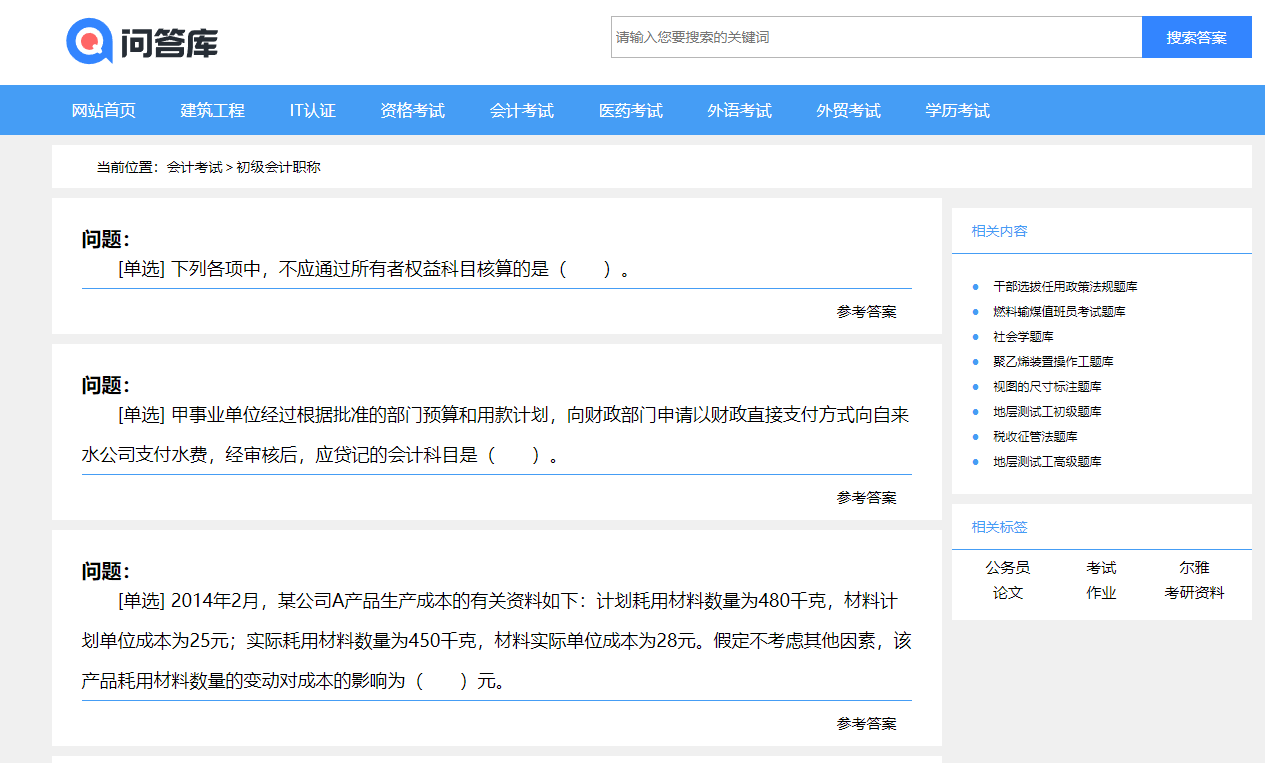Open 社会学题库 link
1265x763 pixels.
coord(1023,336)
